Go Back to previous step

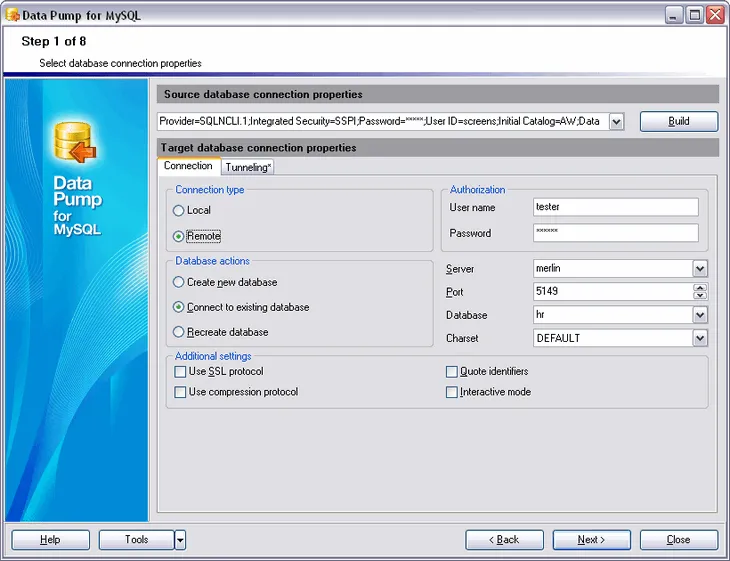(x=504, y=540)
